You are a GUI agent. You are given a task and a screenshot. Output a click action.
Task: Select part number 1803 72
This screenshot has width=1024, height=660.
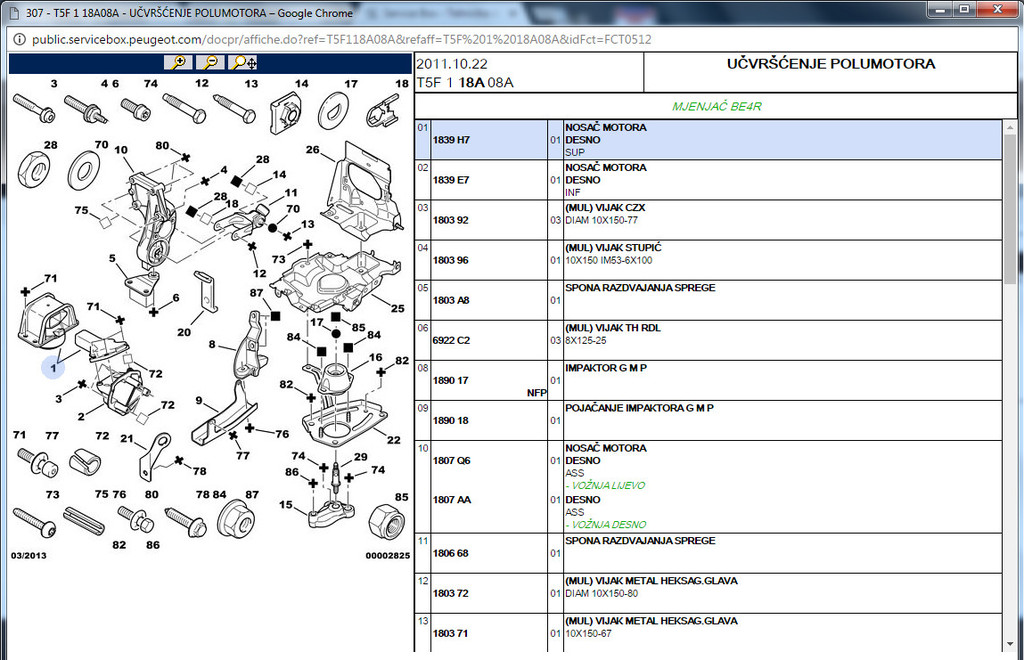pos(451,593)
